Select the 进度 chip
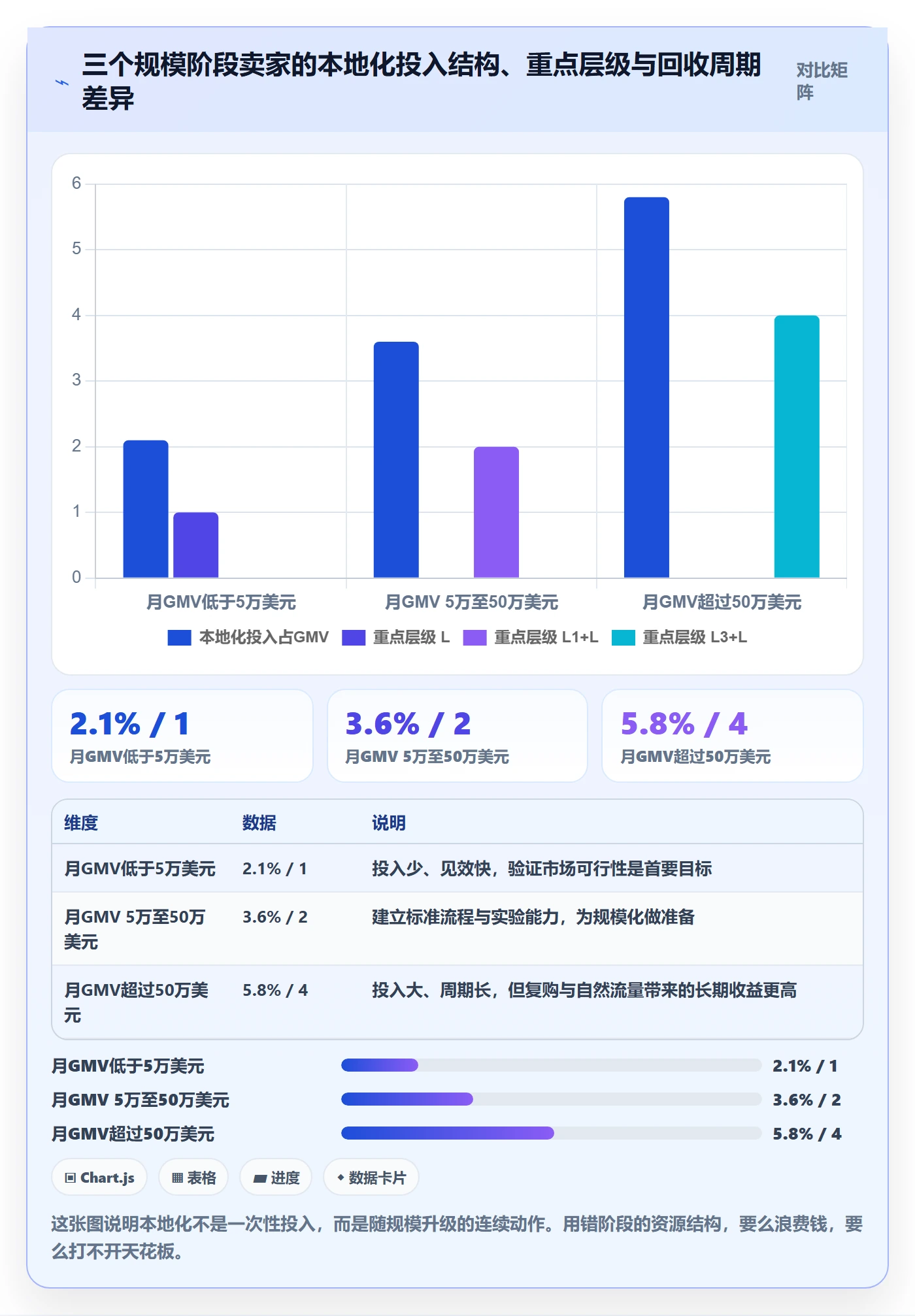 coord(276,1177)
